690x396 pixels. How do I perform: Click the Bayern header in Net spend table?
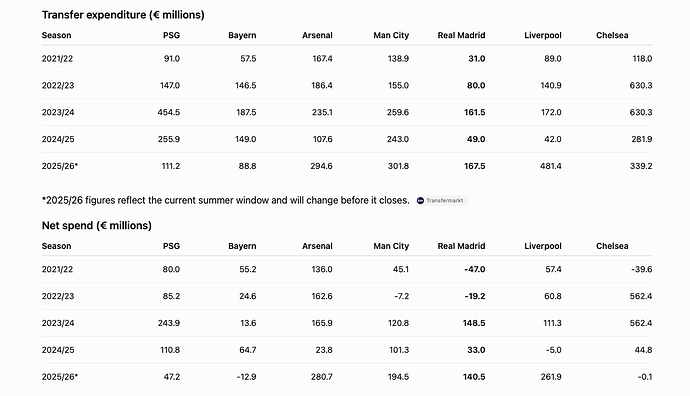pyautogui.click(x=242, y=246)
